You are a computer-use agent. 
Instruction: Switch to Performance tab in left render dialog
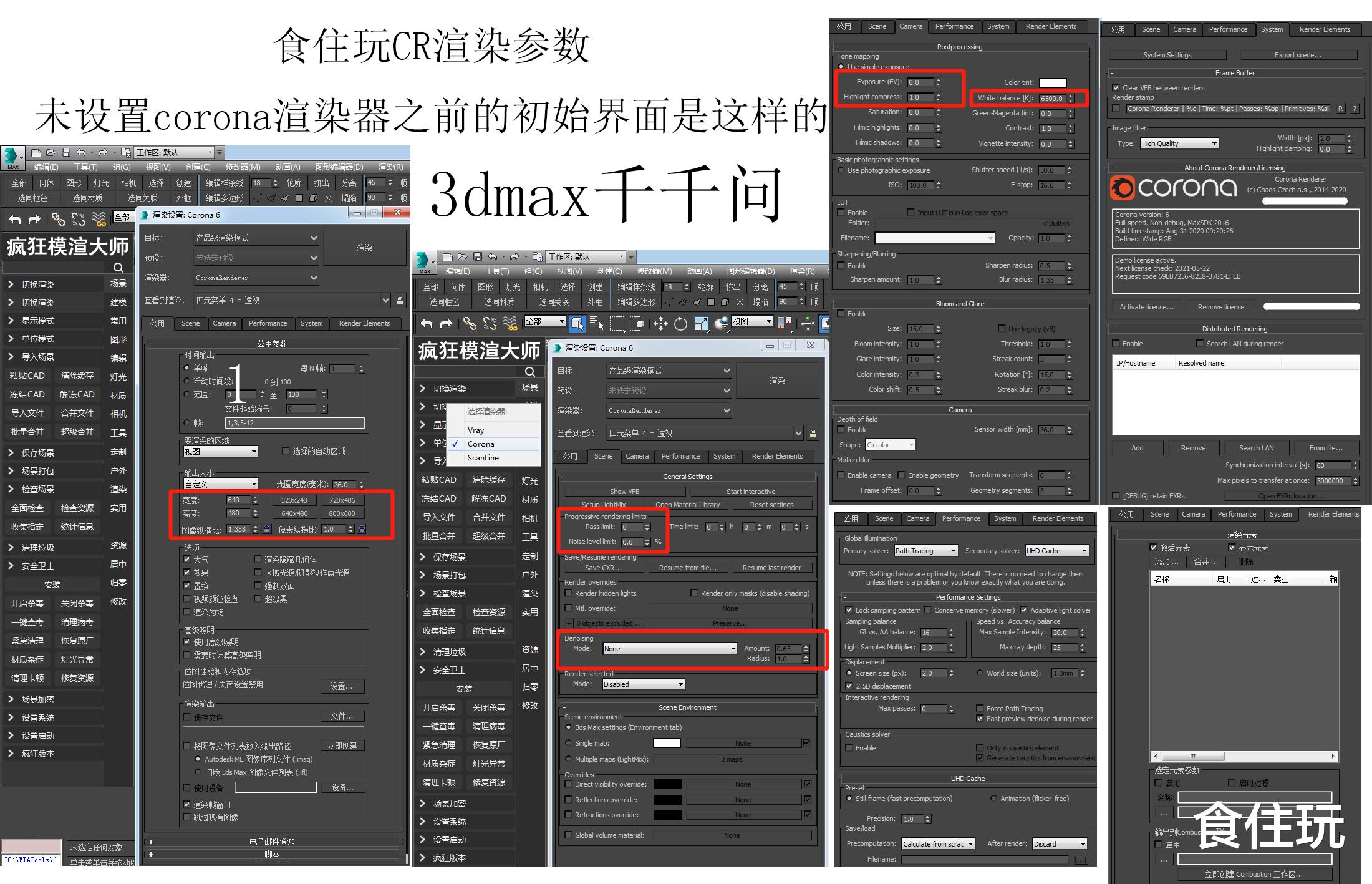tap(268, 323)
